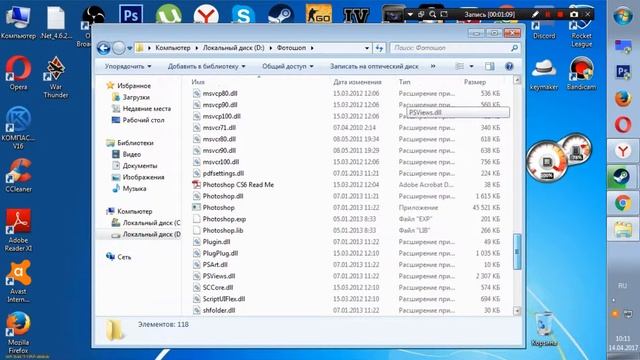This screenshot has width=640, height=360.
Task: Launch CCleaner from the desktop
Action: pyautogui.click(x=18, y=176)
